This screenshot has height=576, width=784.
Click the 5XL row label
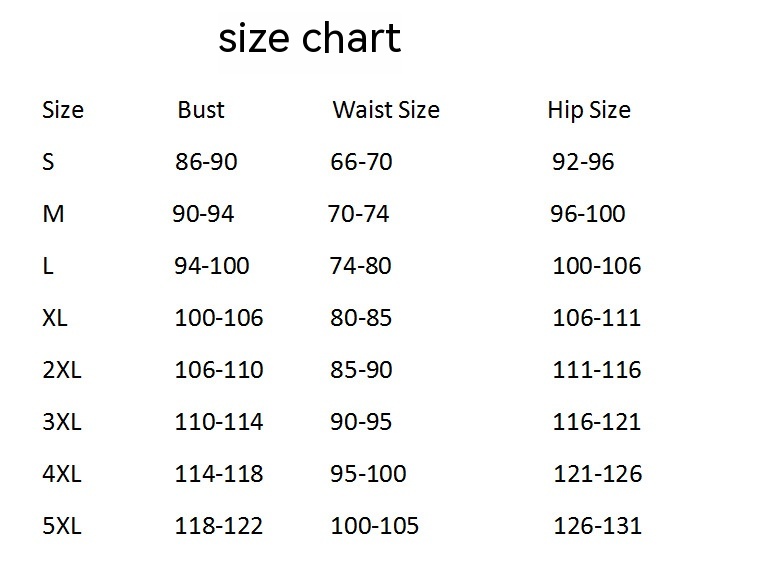[x=62, y=526]
